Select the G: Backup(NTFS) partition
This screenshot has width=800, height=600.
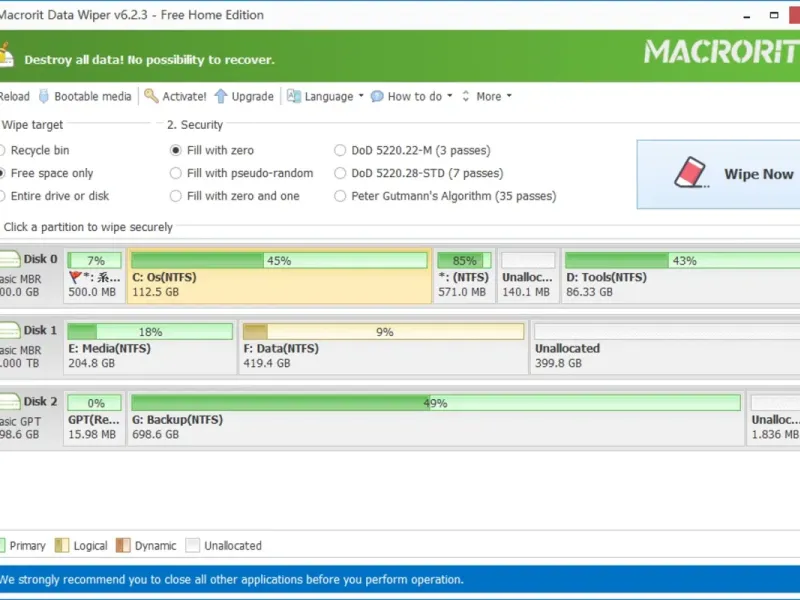436,418
